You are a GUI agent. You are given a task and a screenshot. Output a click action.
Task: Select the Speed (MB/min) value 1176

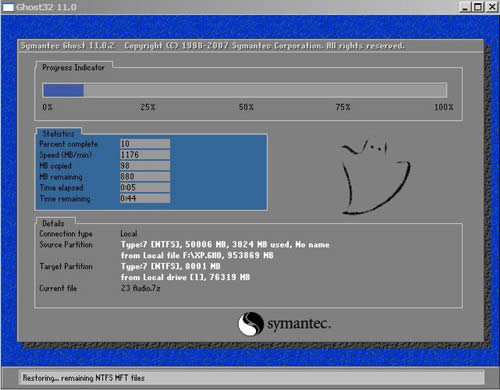pyautogui.click(x=130, y=155)
